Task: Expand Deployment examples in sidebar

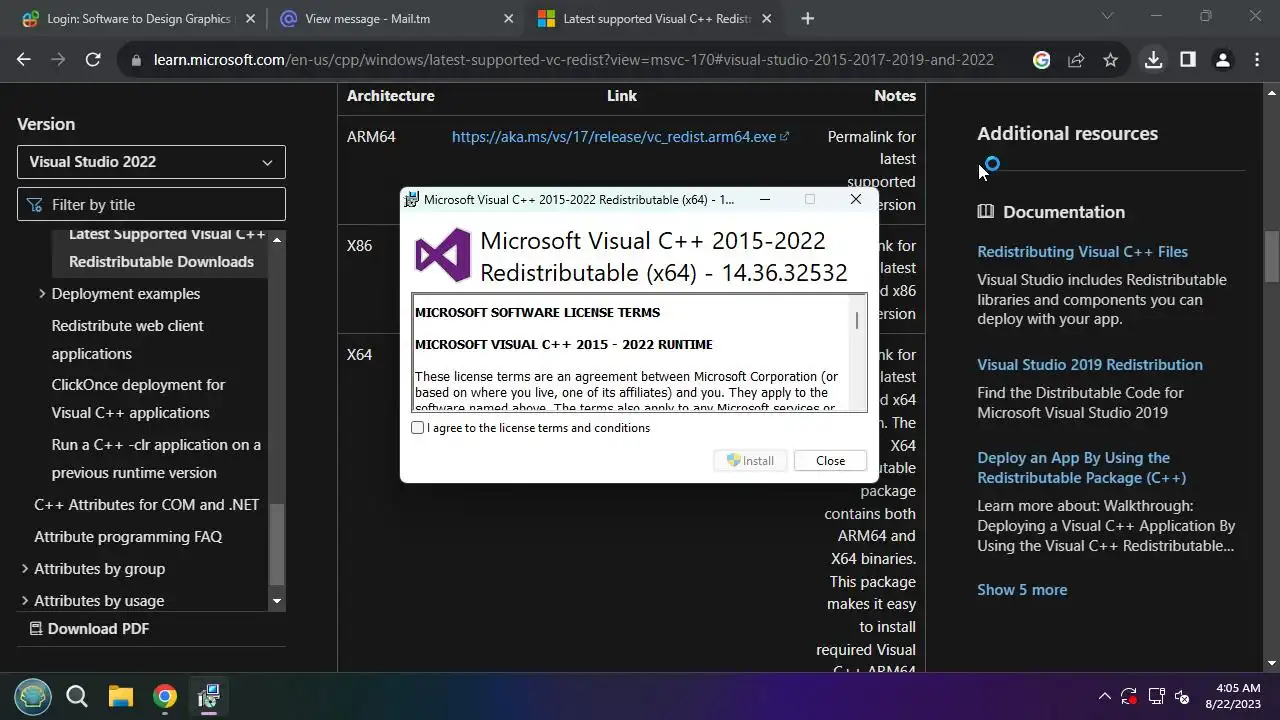Action: [x=42, y=294]
